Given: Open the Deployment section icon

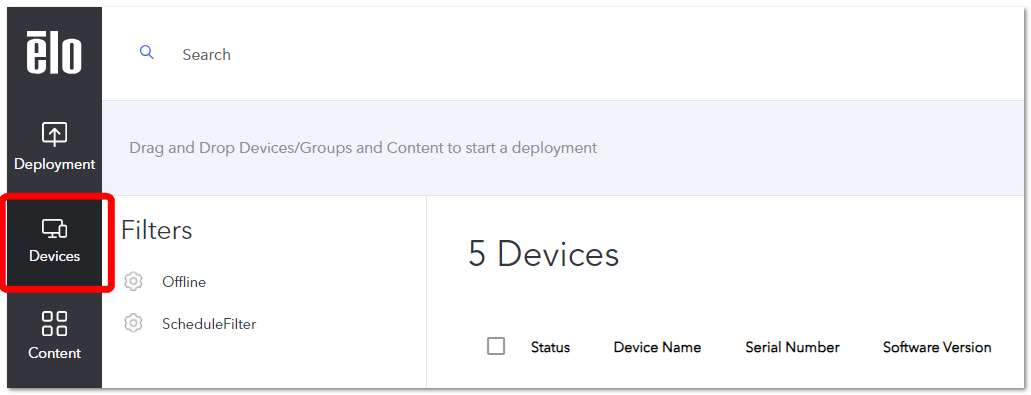Looking at the screenshot, I should coord(55,134).
